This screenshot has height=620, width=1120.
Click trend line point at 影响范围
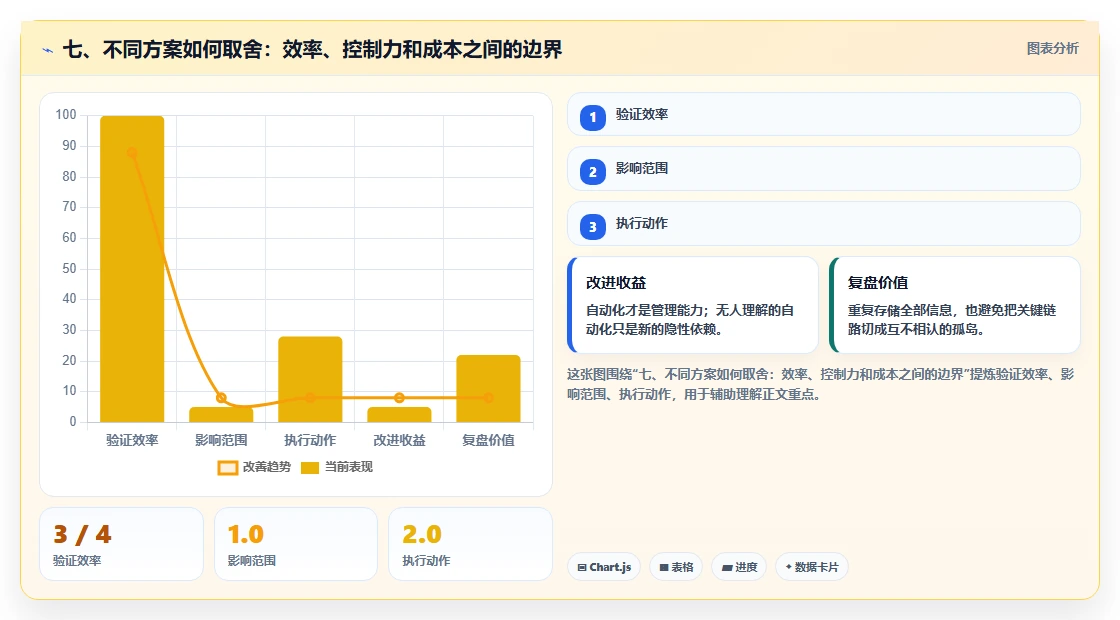click(221, 398)
